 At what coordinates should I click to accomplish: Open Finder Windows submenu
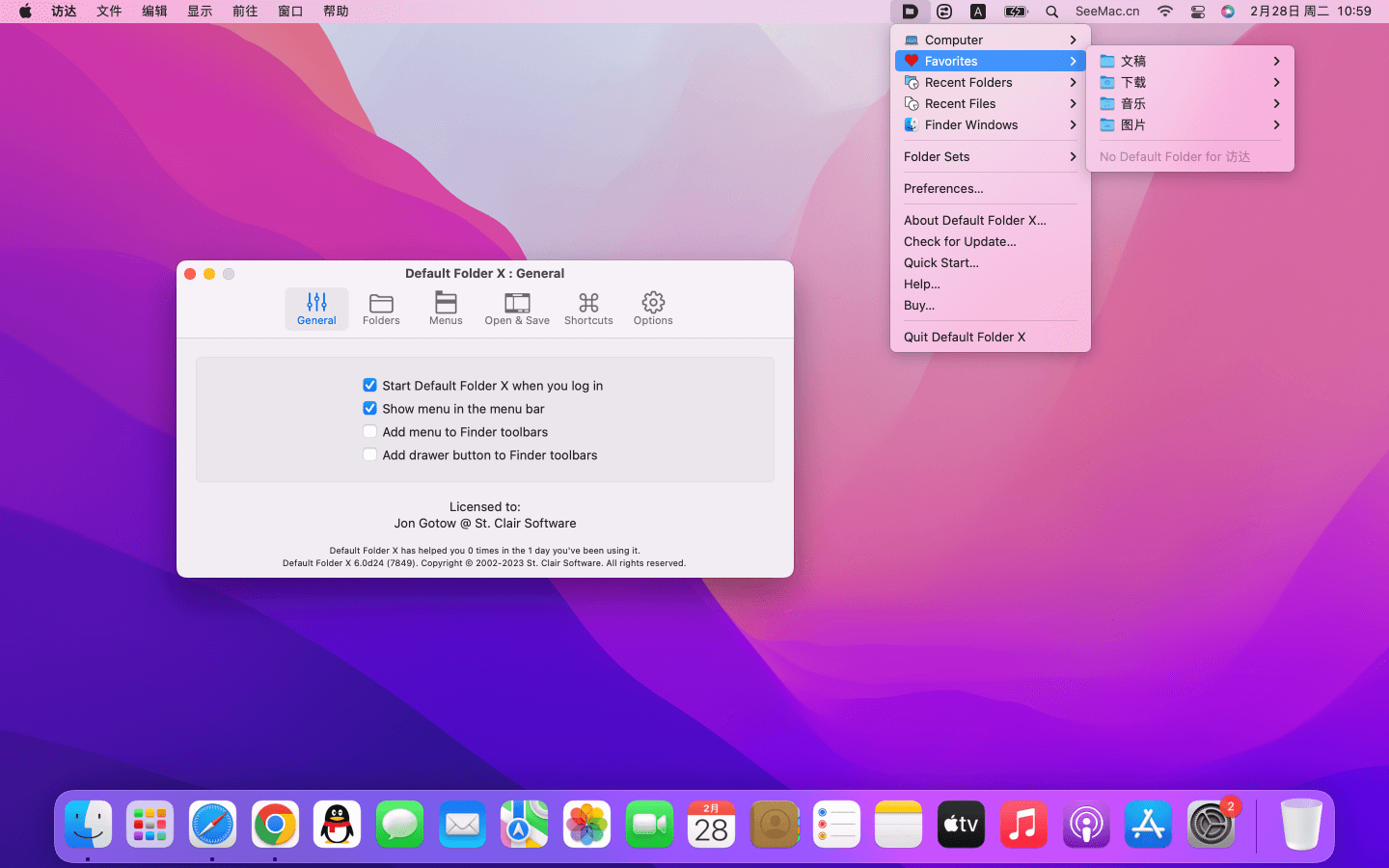pos(991,124)
